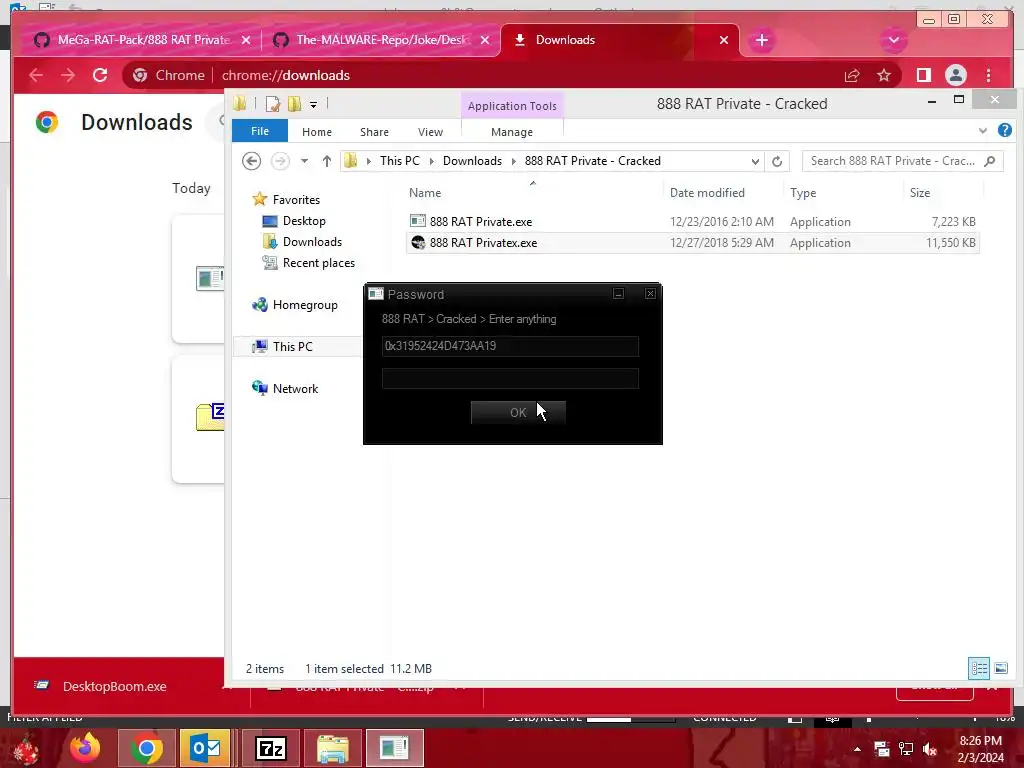Click the empty second field in Password dialog
Image resolution: width=1024 pixels, height=768 pixels.
[510, 378]
